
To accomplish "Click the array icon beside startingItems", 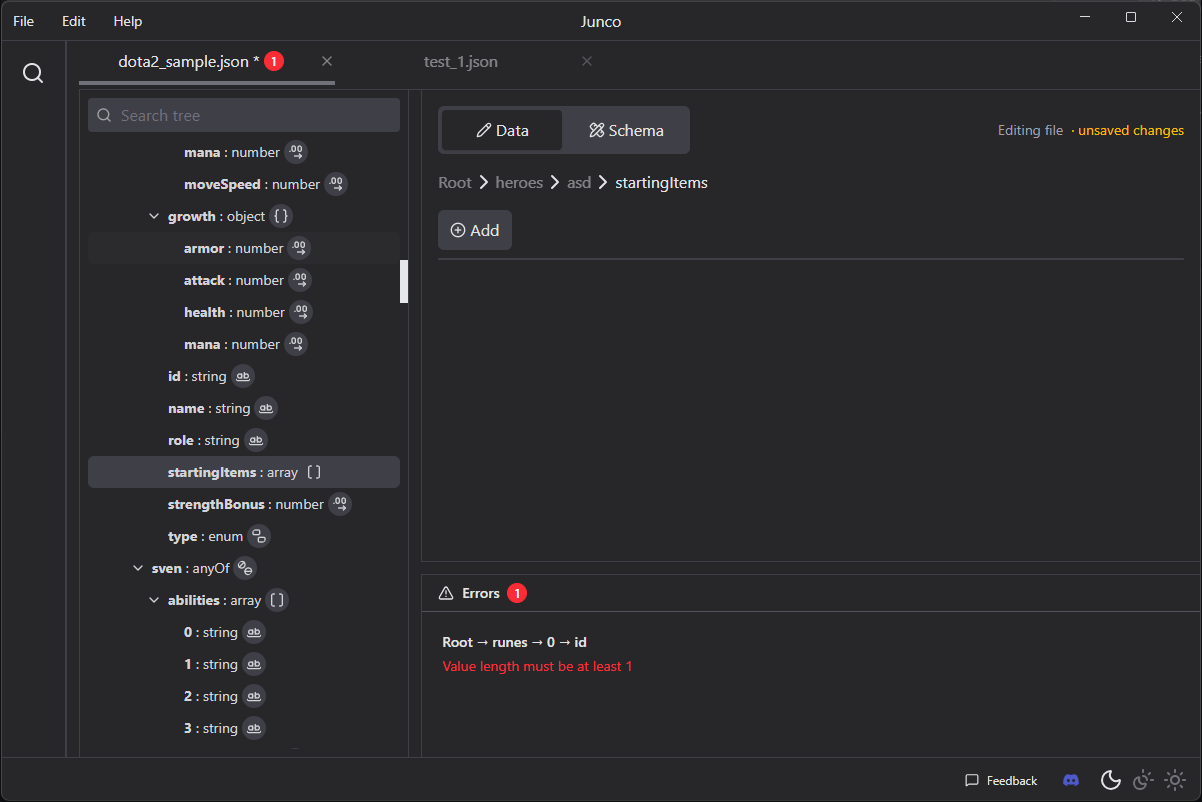I will click(314, 472).
